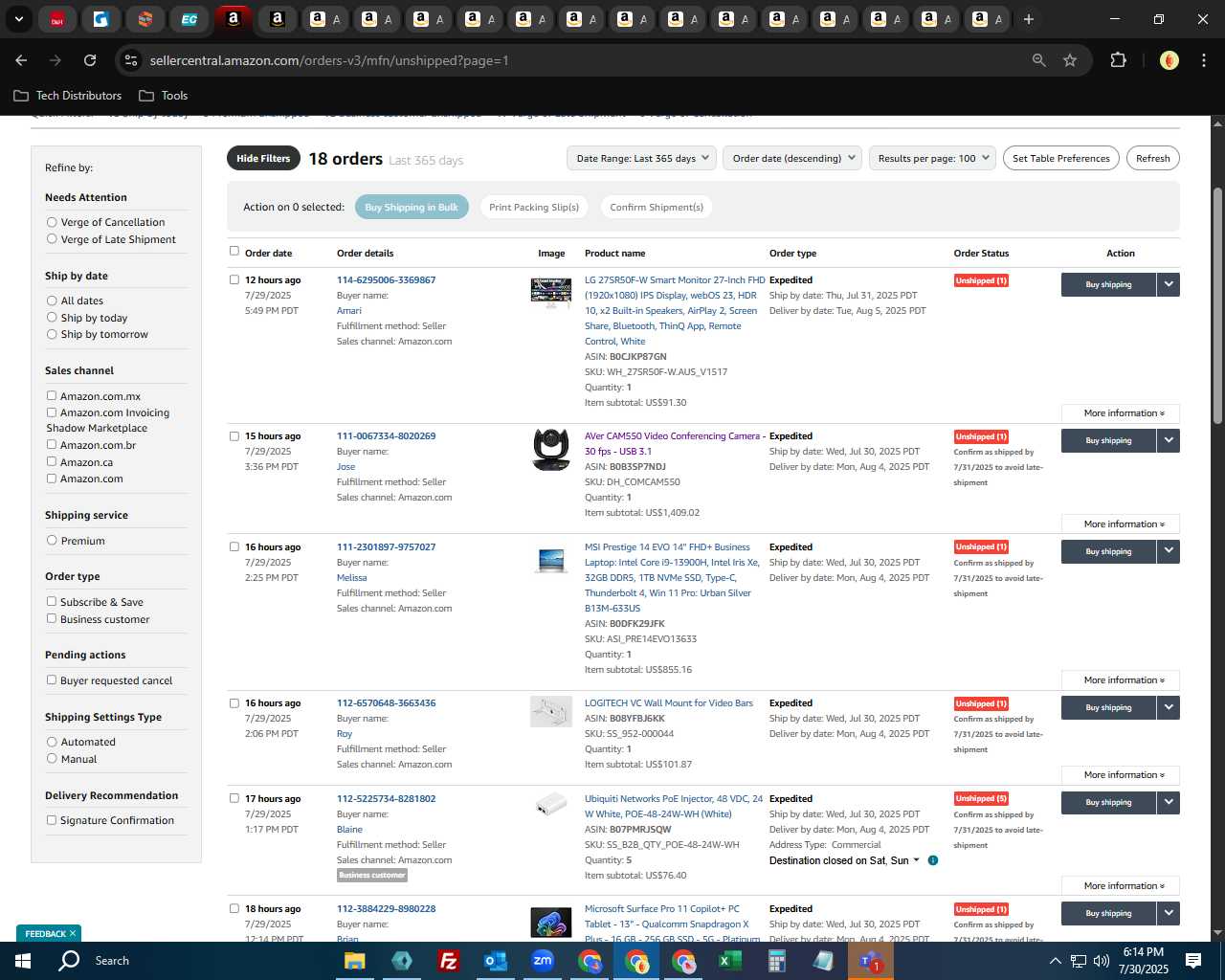Click the LG Smart Monitor product thumbnail
This screenshot has height=980, width=1225.
pos(550,293)
